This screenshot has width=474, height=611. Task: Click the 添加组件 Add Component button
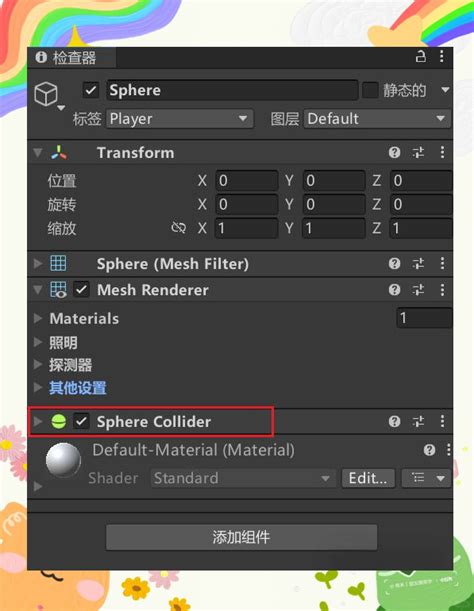click(241, 537)
